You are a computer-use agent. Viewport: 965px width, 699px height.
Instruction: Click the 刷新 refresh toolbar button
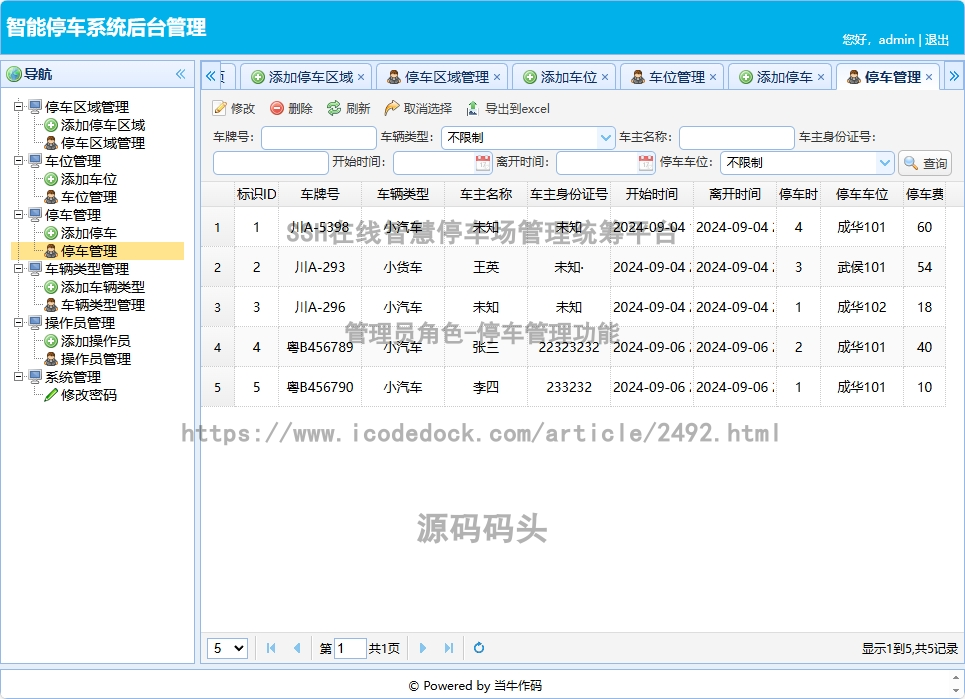pyautogui.click(x=348, y=109)
